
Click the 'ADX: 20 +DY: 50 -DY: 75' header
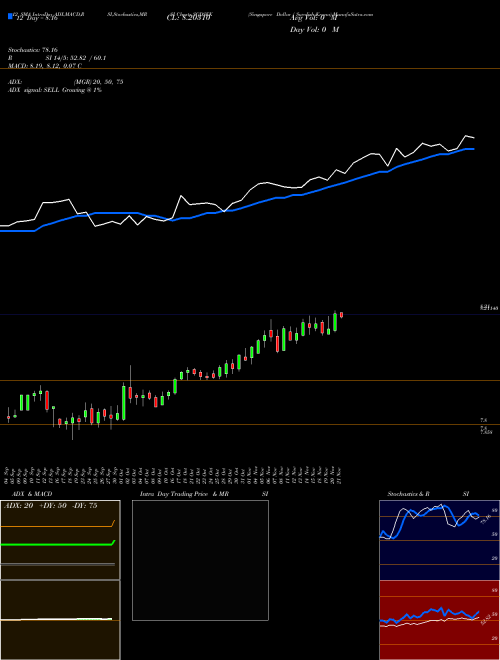(x=51, y=506)
